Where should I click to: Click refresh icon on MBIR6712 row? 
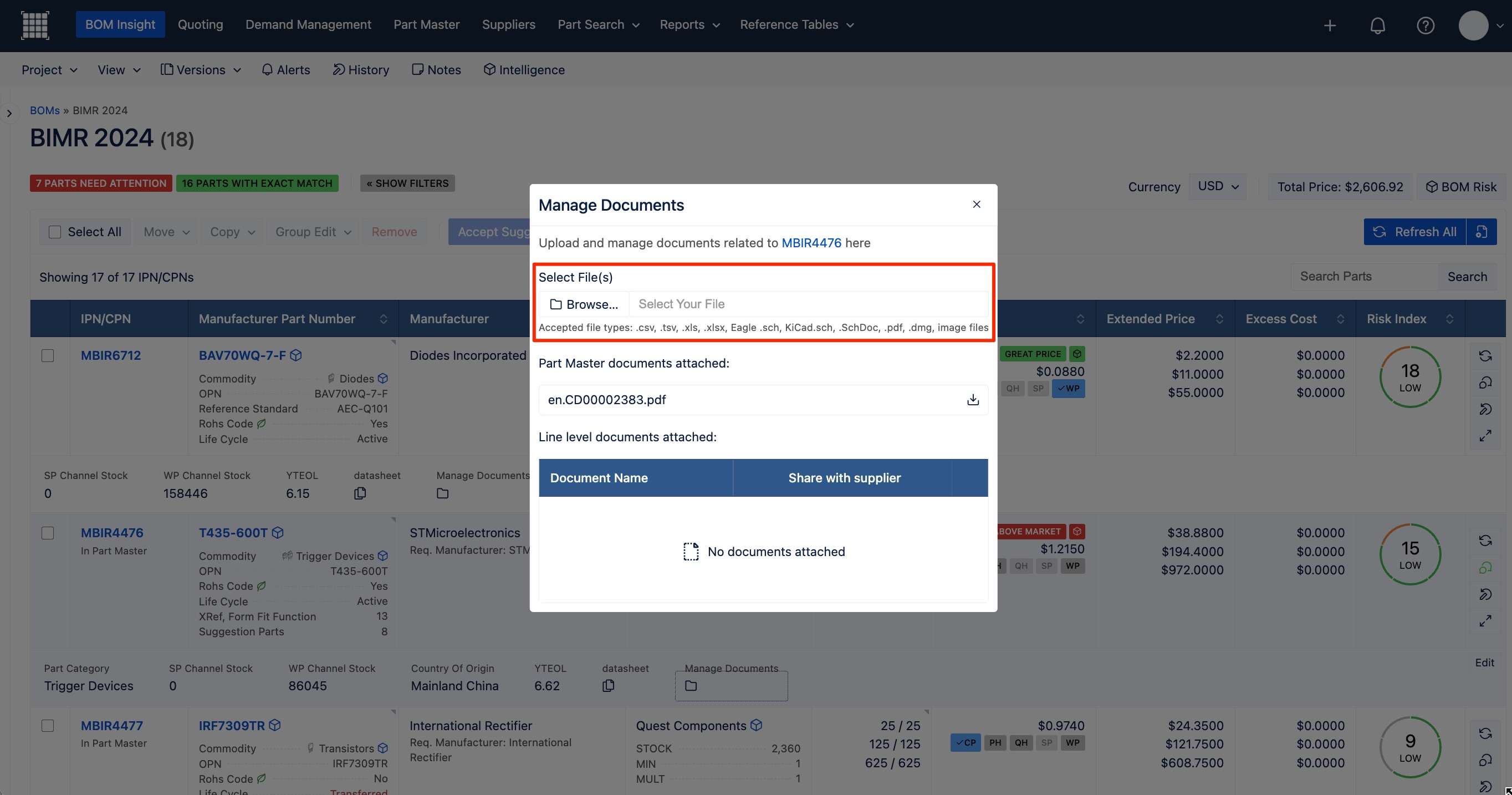(x=1485, y=356)
